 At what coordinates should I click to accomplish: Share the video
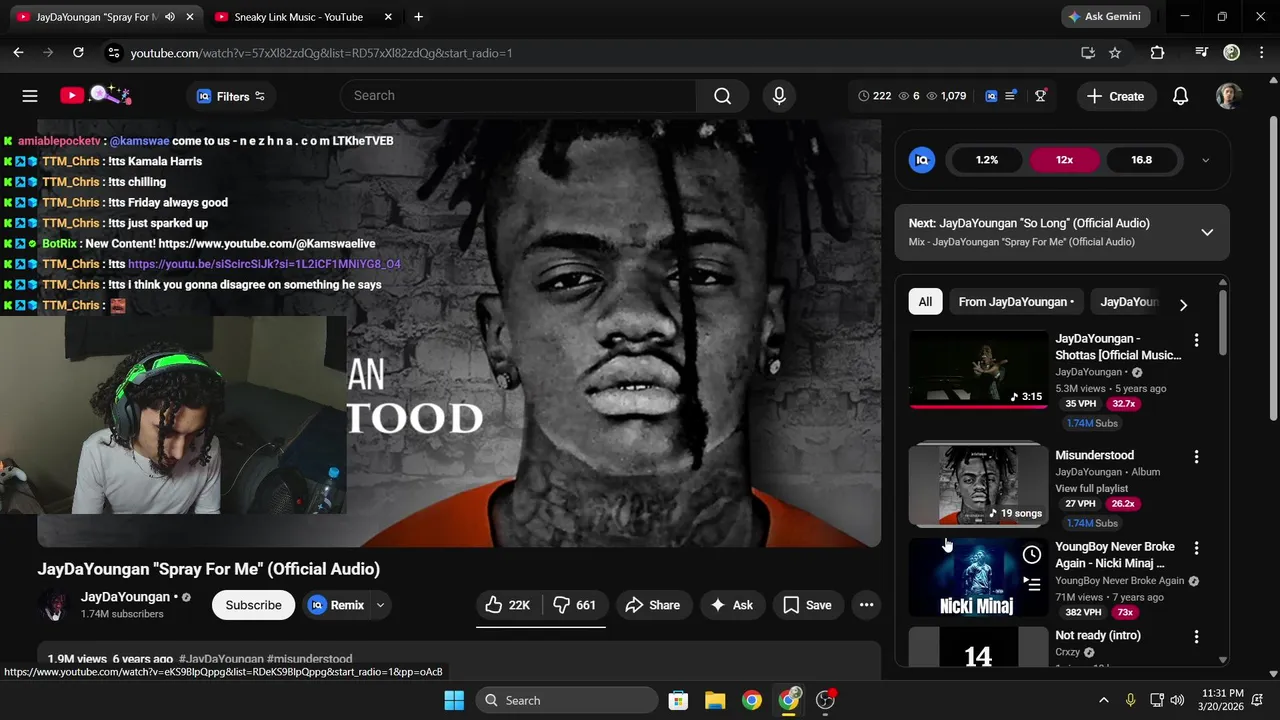coord(653,605)
